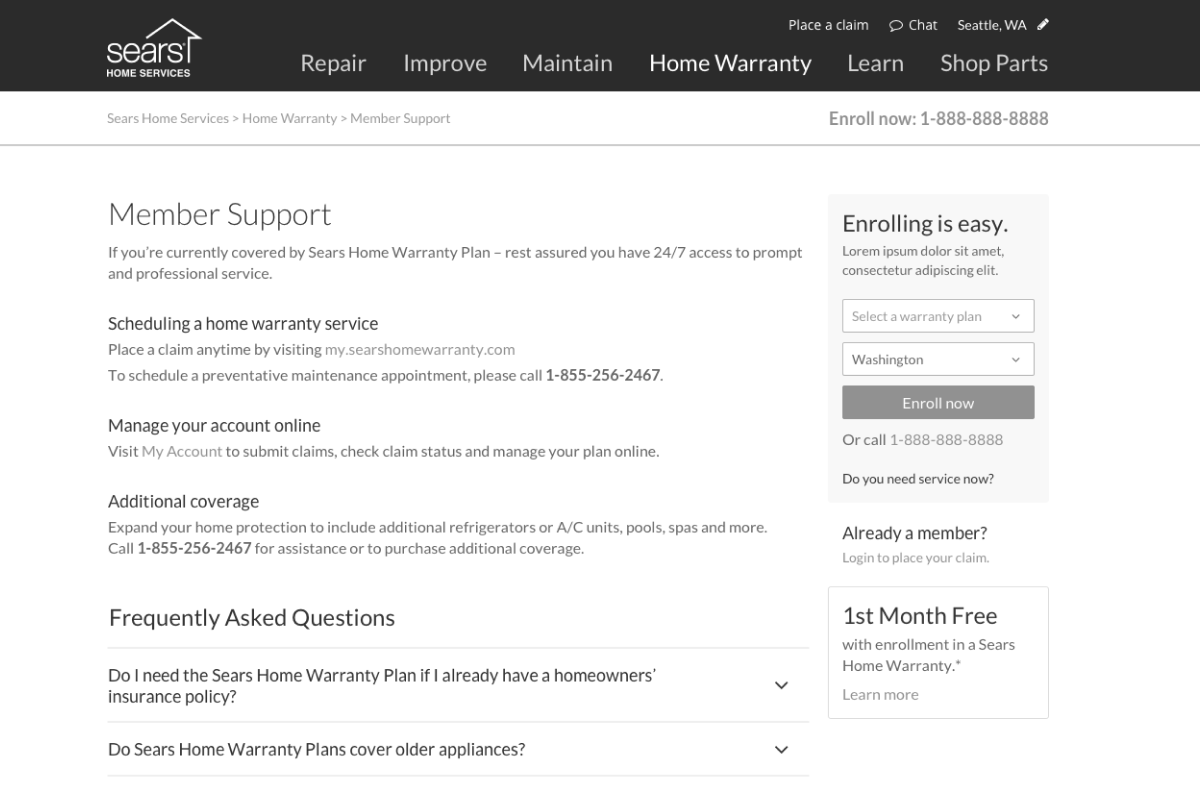Open the Repair menu
The image size is (1200, 788).
(333, 63)
